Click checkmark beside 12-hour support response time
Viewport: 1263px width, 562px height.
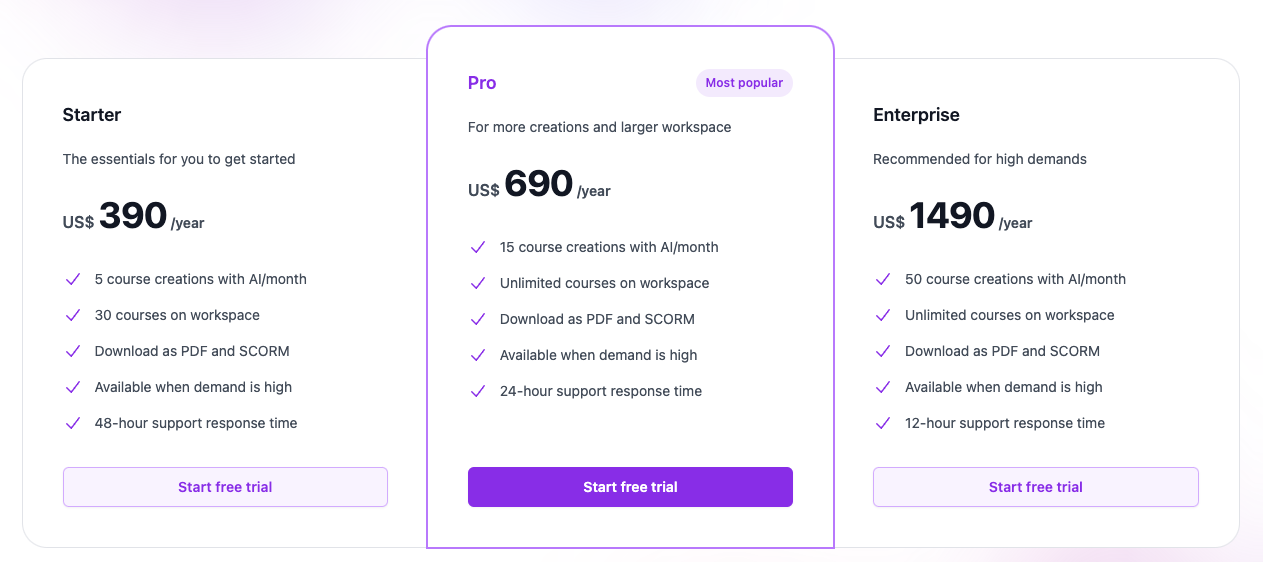coord(883,423)
